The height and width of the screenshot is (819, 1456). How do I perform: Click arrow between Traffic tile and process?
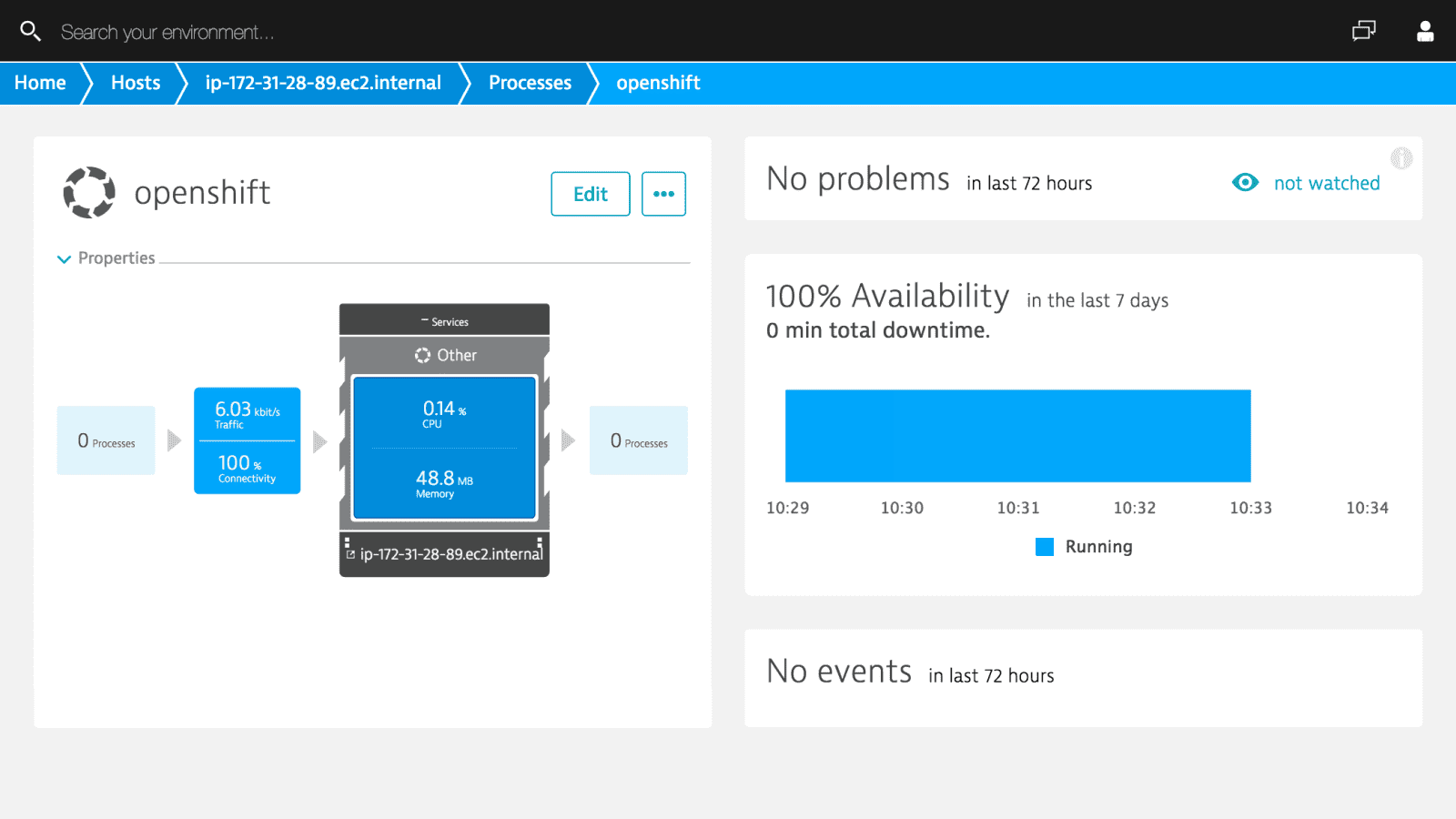point(319,441)
